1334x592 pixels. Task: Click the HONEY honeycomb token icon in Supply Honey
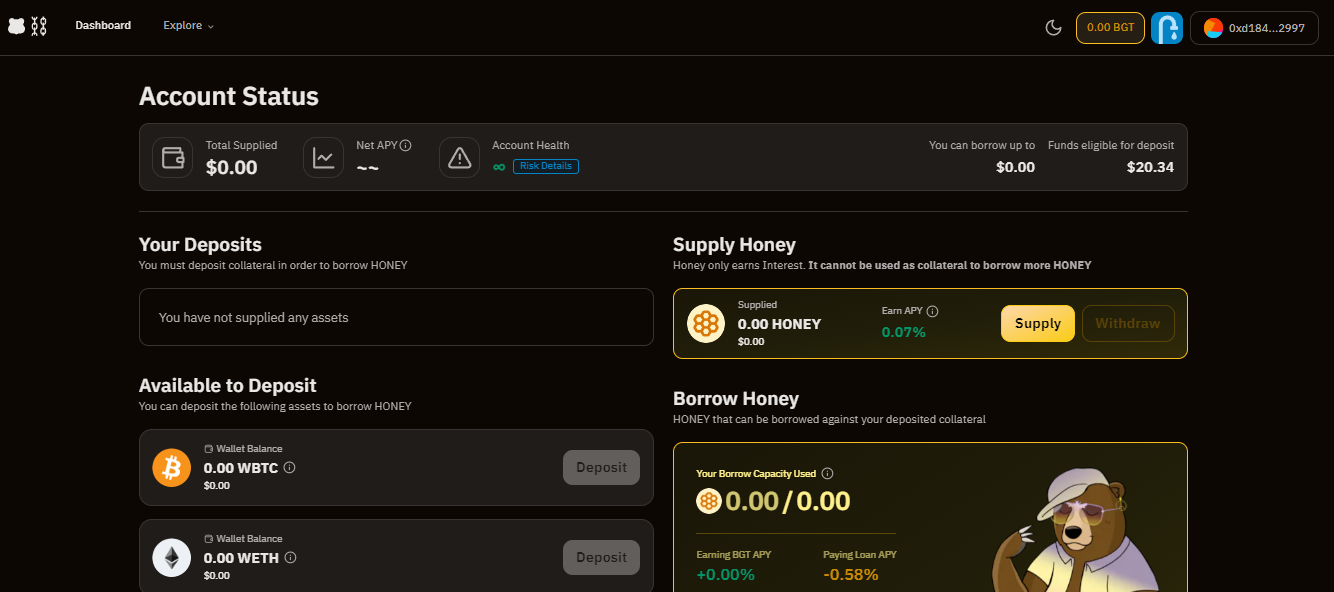(x=706, y=323)
